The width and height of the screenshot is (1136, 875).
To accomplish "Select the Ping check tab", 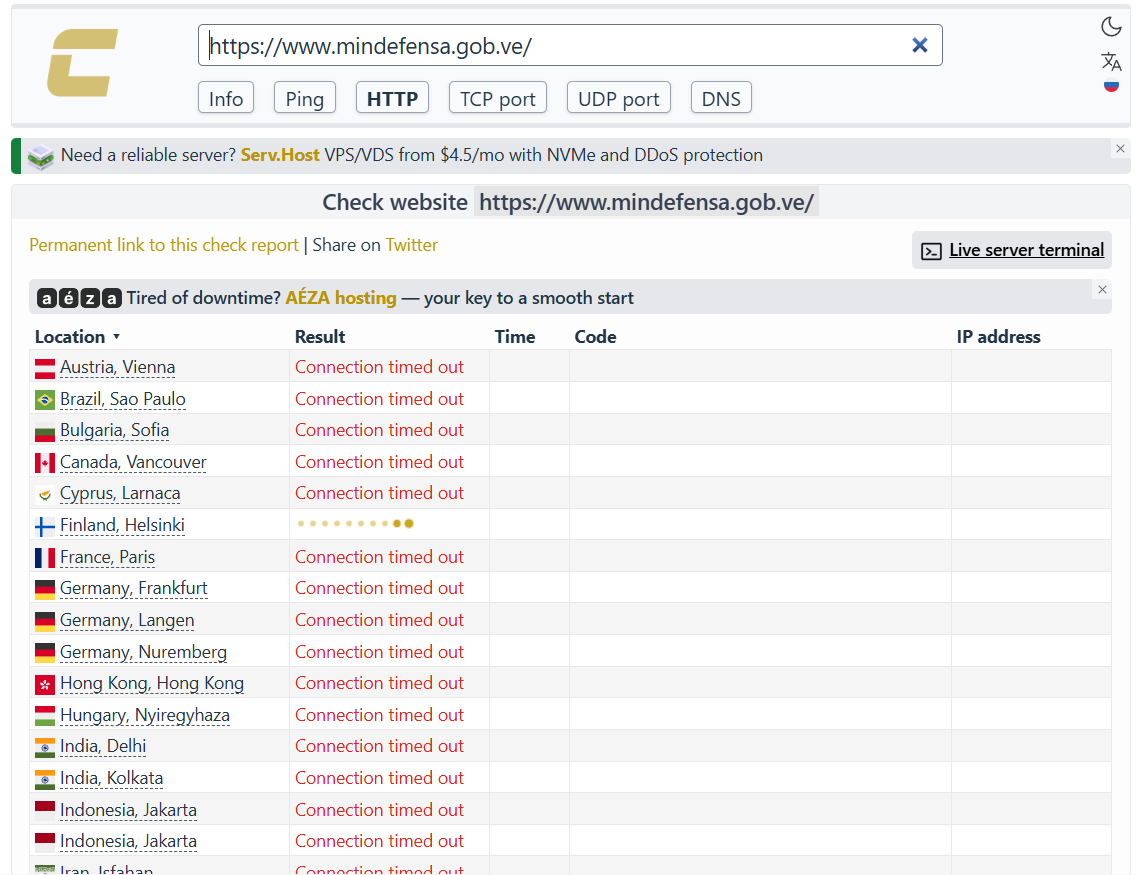I will (304, 98).
